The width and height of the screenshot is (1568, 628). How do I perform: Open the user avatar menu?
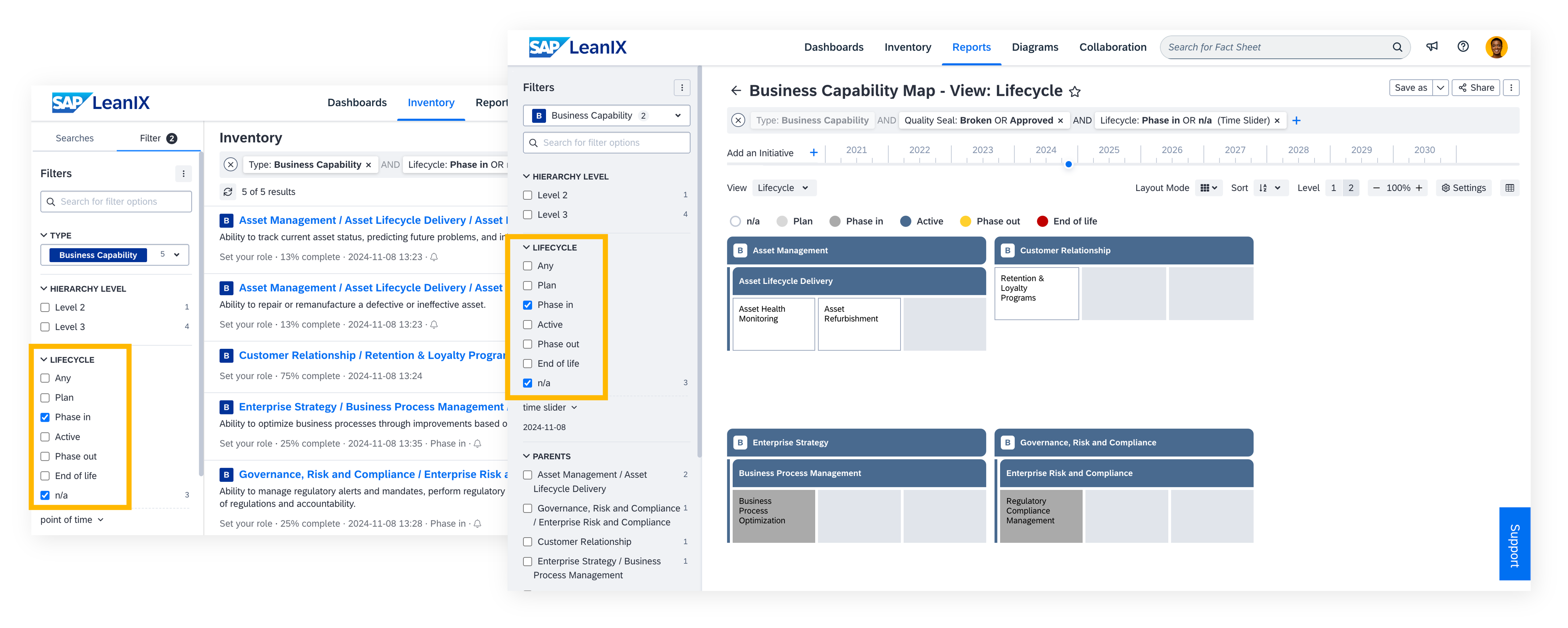click(1496, 47)
